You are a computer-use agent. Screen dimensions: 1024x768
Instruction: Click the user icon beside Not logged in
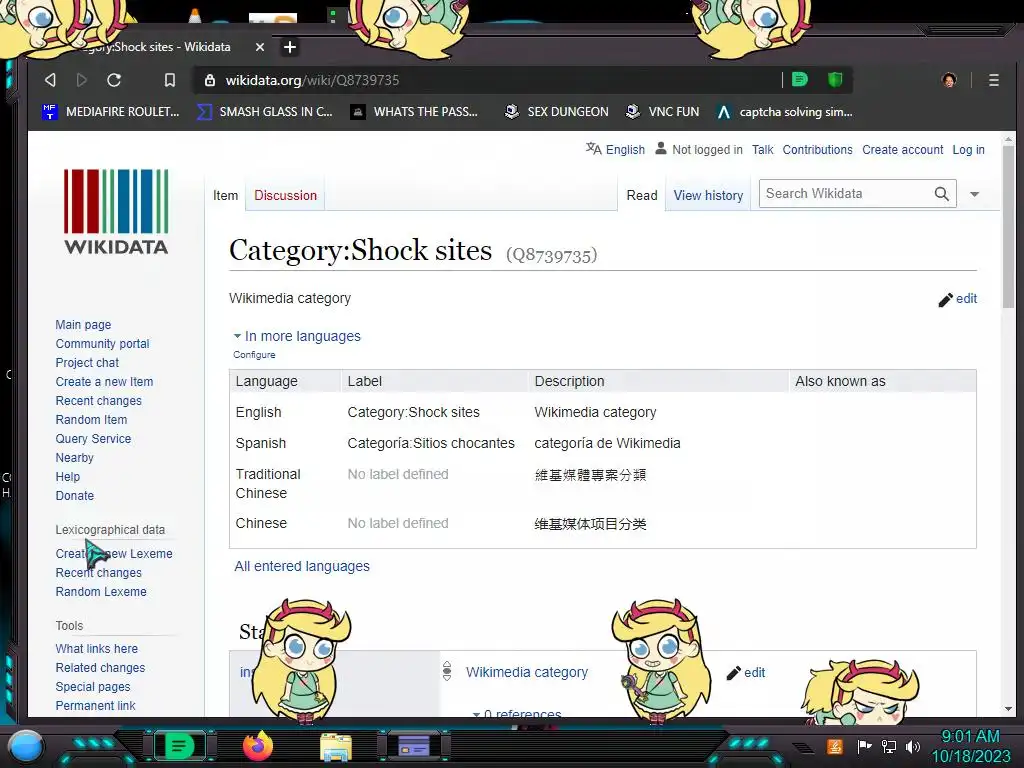tap(661, 149)
